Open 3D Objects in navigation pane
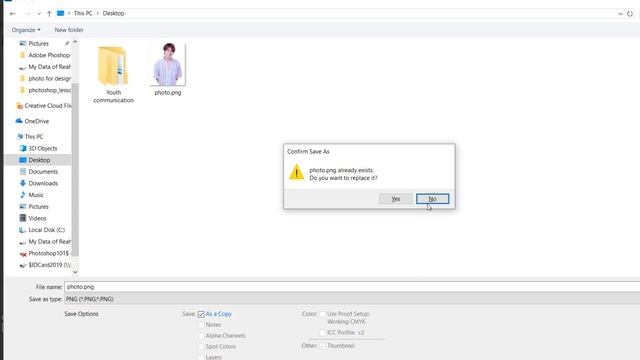The width and height of the screenshot is (640, 360). point(42,148)
